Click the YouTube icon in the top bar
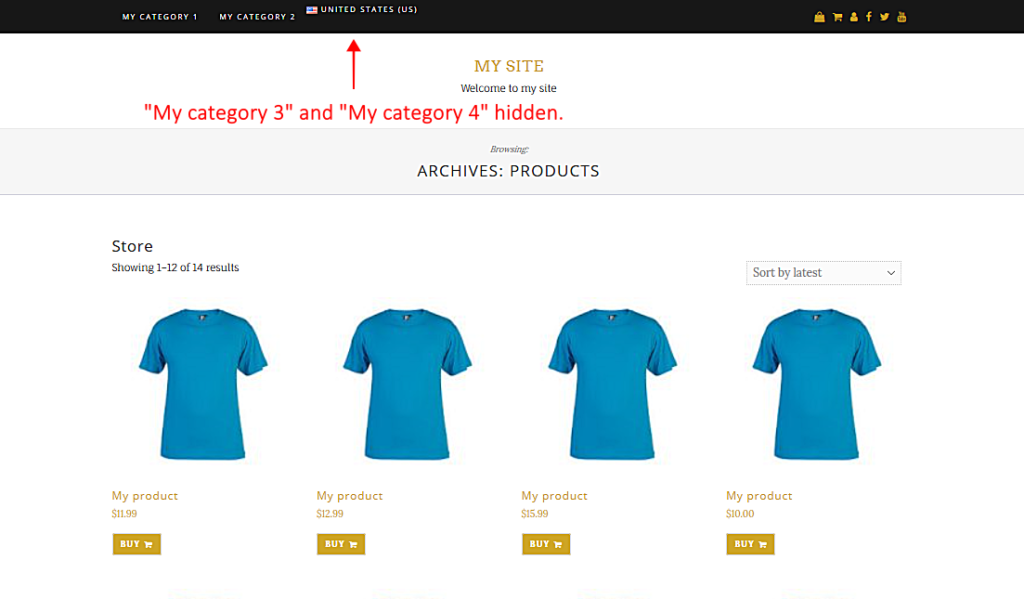The height and width of the screenshot is (599, 1024). pyautogui.click(x=901, y=17)
